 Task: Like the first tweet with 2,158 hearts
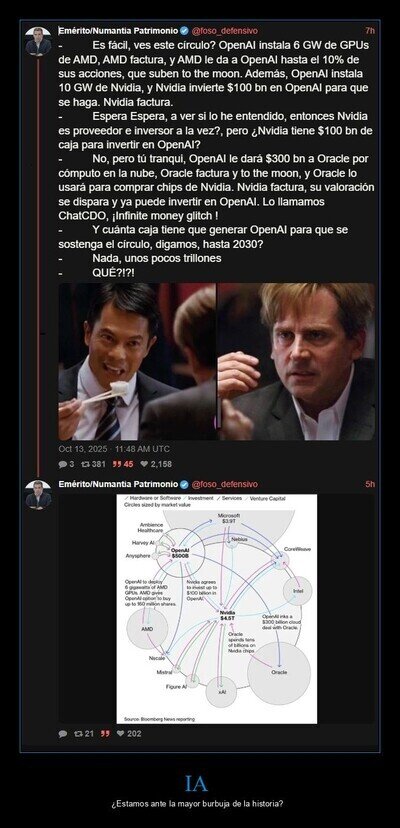pyautogui.click(x=145, y=464)
